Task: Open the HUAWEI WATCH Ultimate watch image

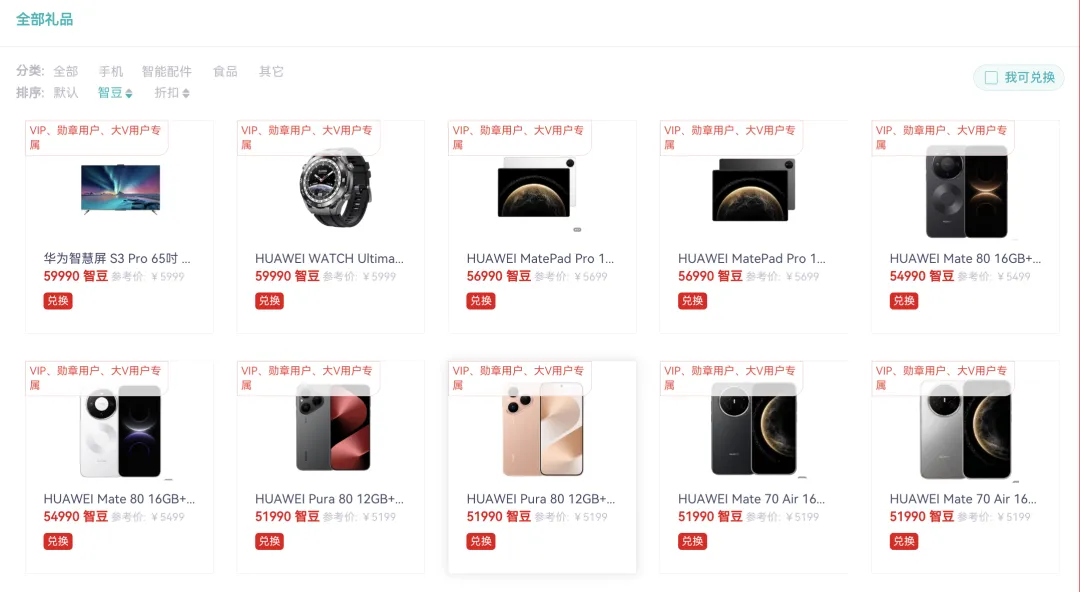Action: [x=335, y=188]
